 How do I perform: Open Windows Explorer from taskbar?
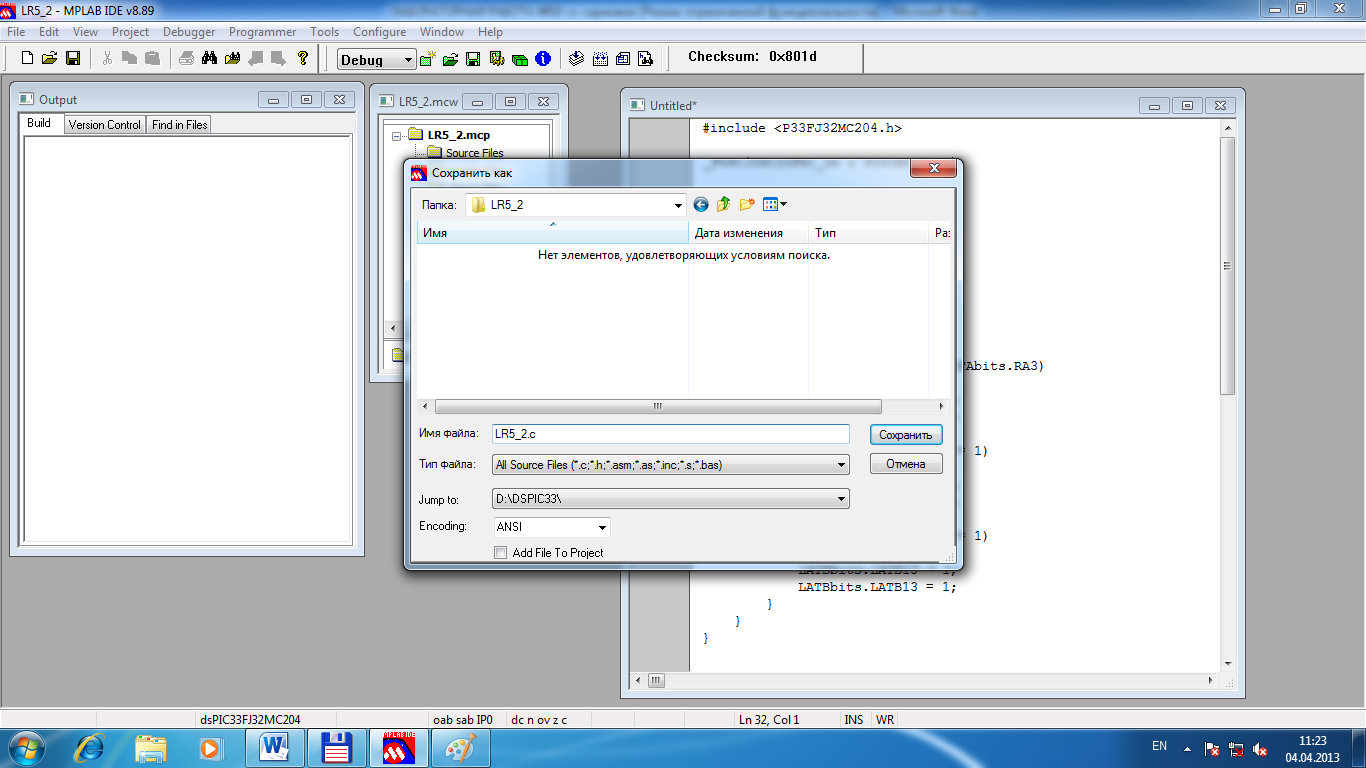tap(151, 747)
